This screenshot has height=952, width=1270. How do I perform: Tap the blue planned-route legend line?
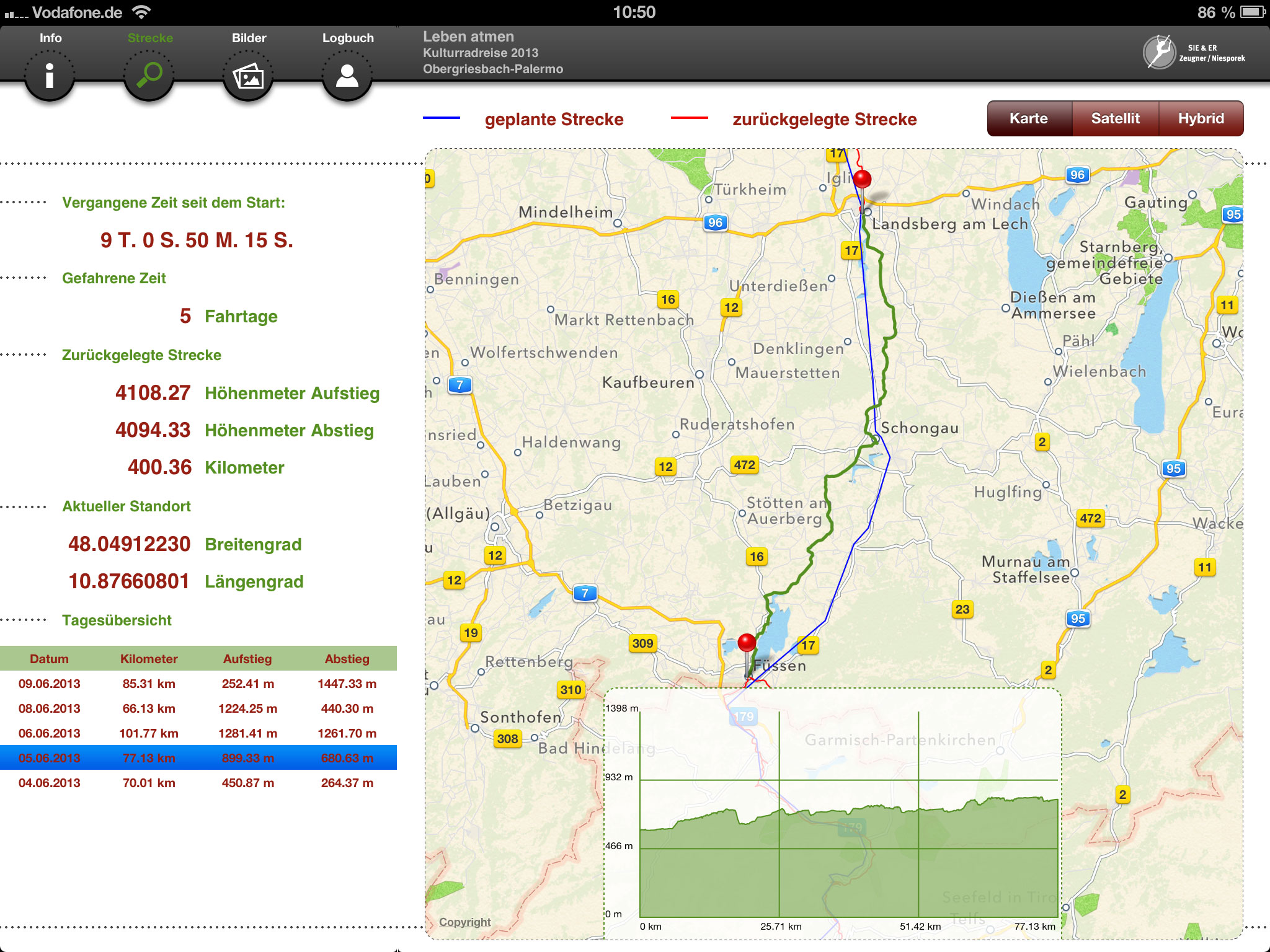click(441, 117)
